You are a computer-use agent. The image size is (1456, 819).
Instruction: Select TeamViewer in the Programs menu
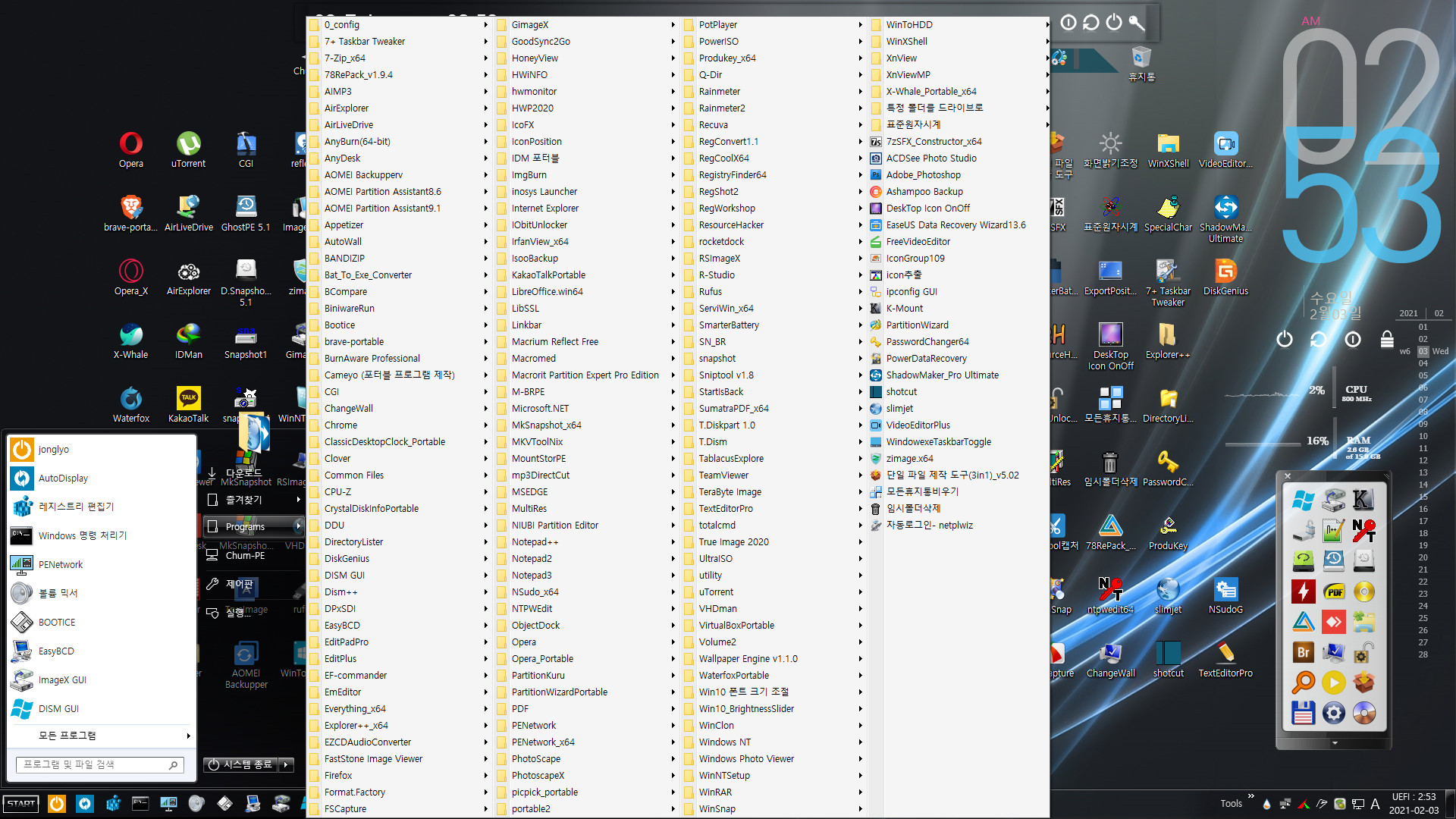pos(772,475)
